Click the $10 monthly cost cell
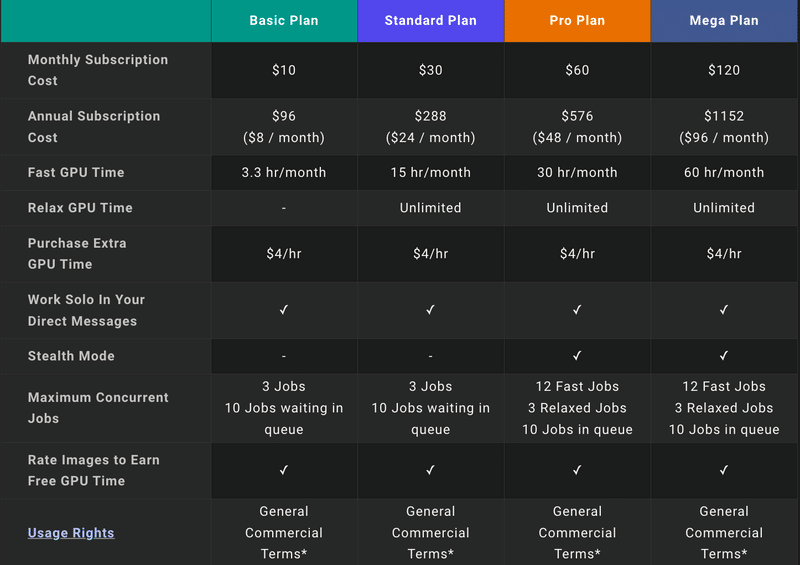This screenshot has width=800, height=565. coord(284,70)
